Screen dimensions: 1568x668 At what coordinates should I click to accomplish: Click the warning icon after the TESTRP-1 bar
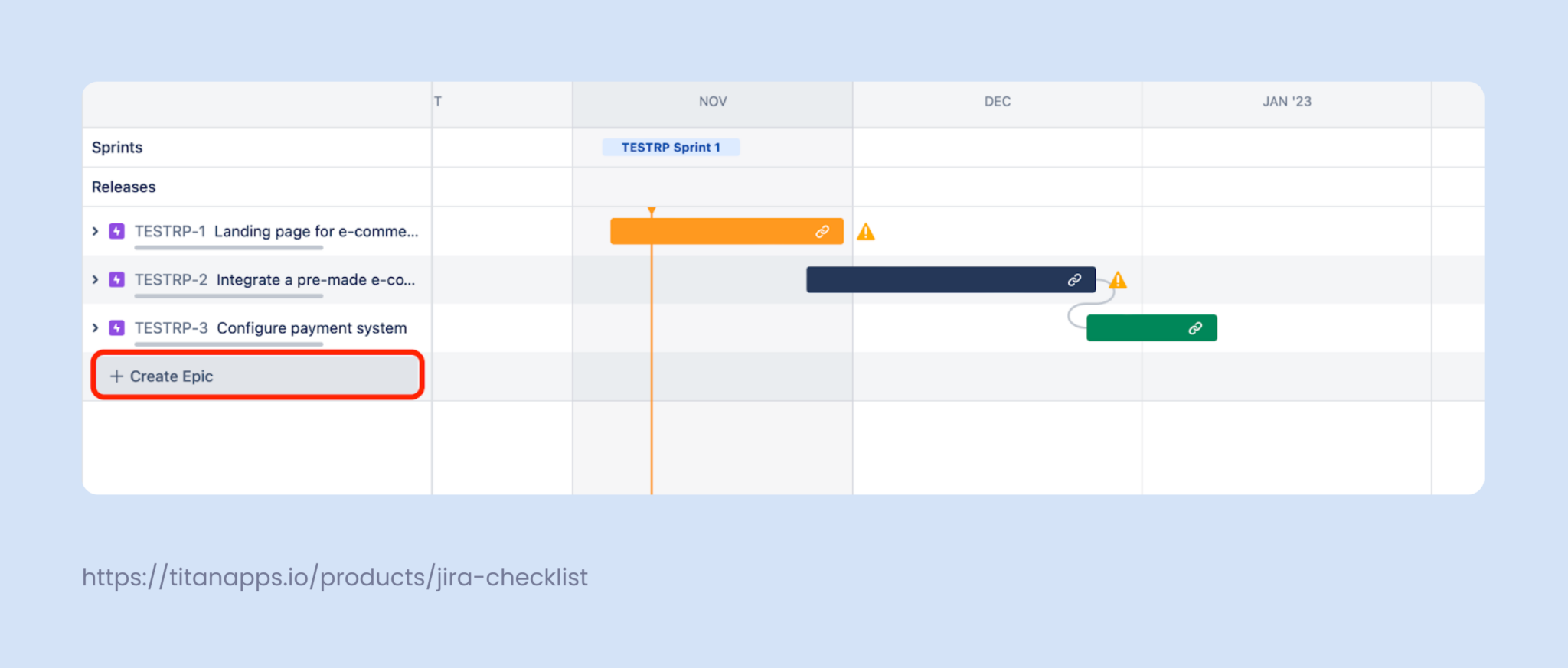tap(866, 230)
